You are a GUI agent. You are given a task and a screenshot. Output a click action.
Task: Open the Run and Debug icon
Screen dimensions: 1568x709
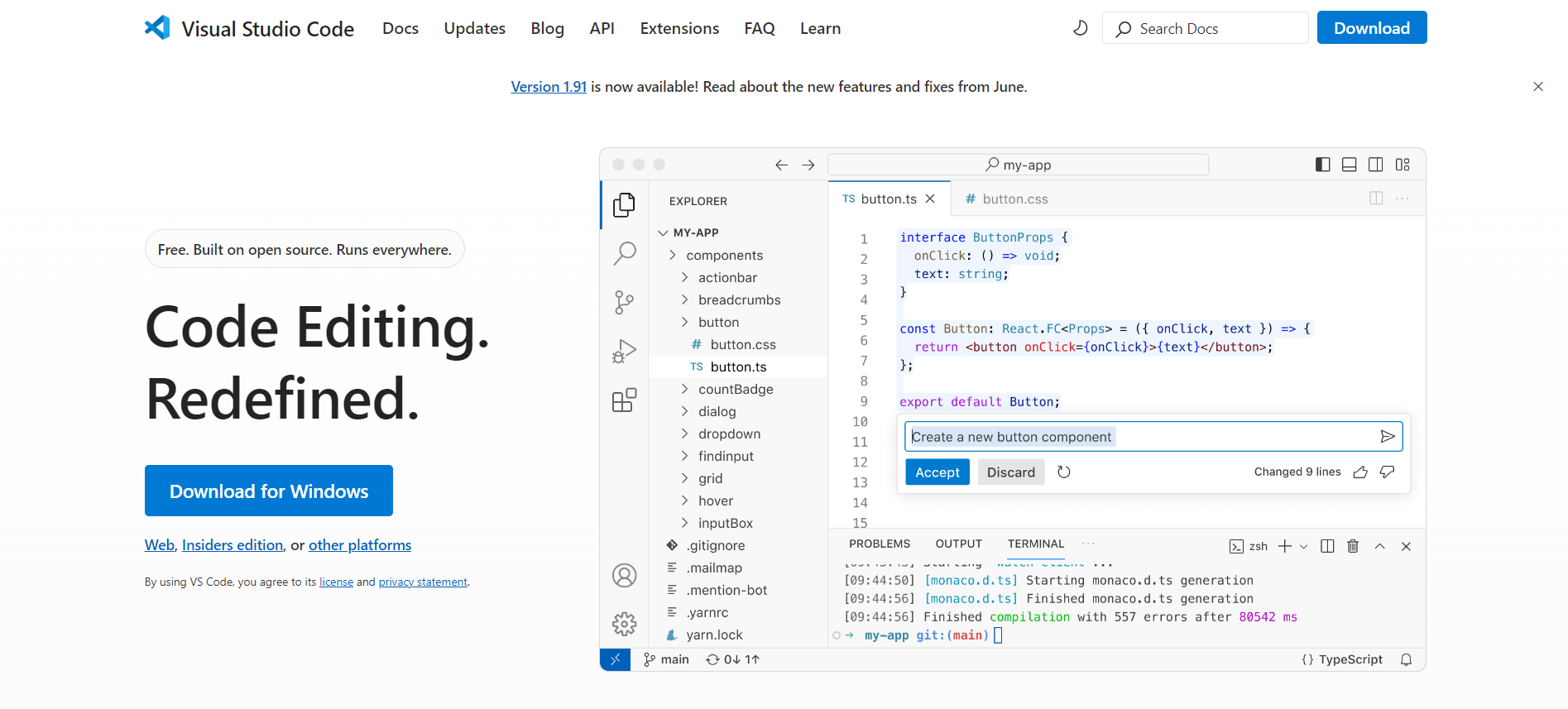[625, 352]
